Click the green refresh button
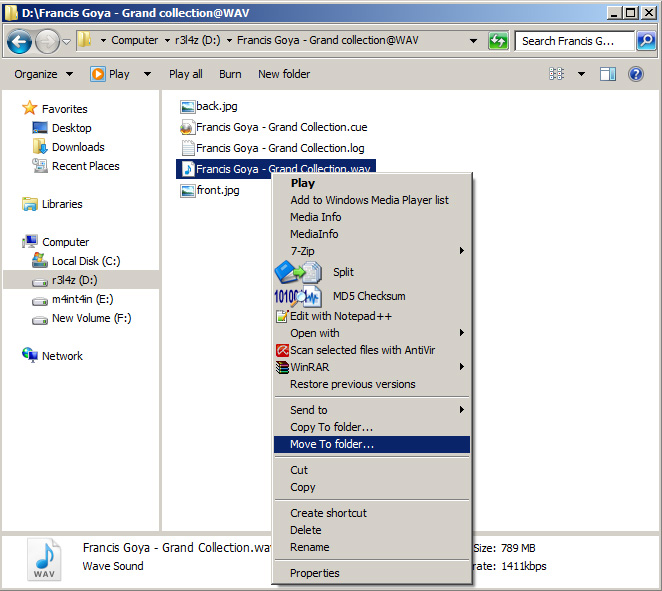662x591 pixels. click(x=498, y=41)
